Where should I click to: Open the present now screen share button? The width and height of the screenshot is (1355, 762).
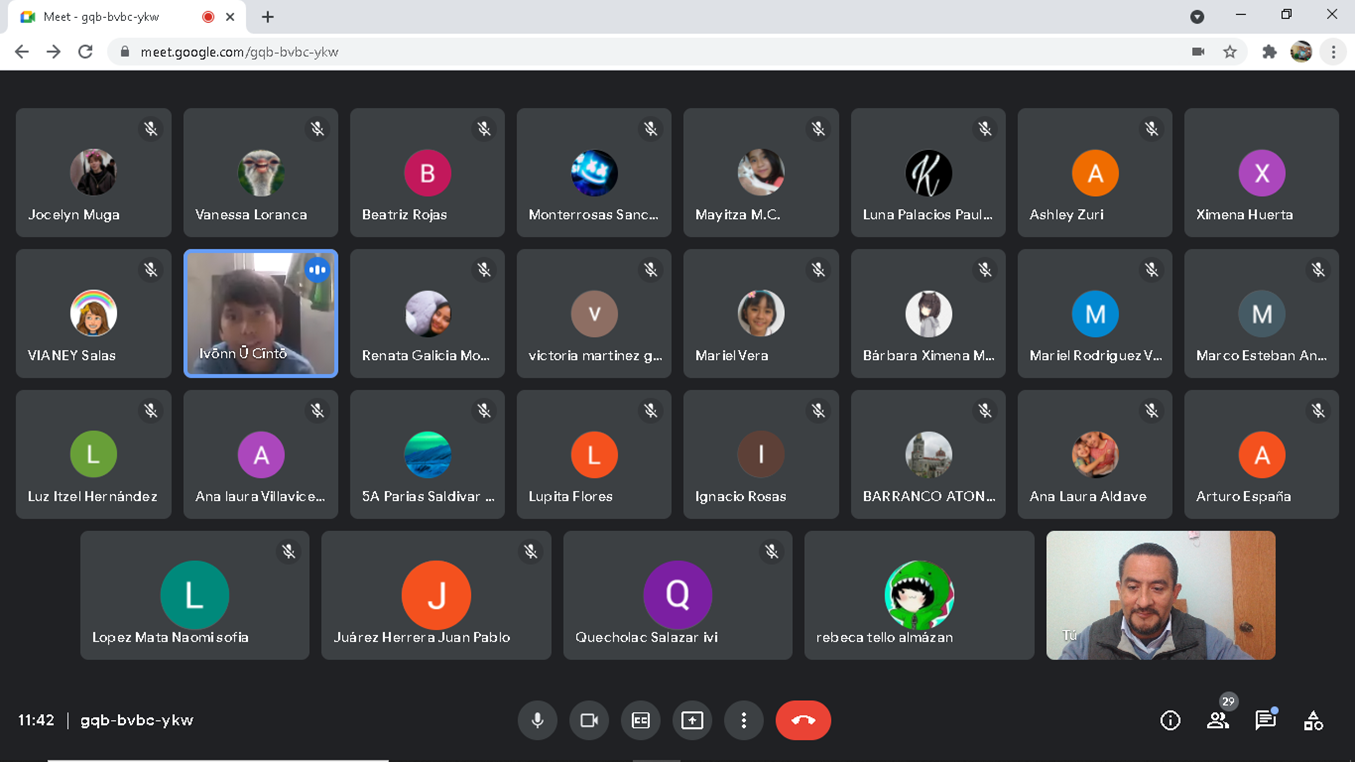[692, 720]
